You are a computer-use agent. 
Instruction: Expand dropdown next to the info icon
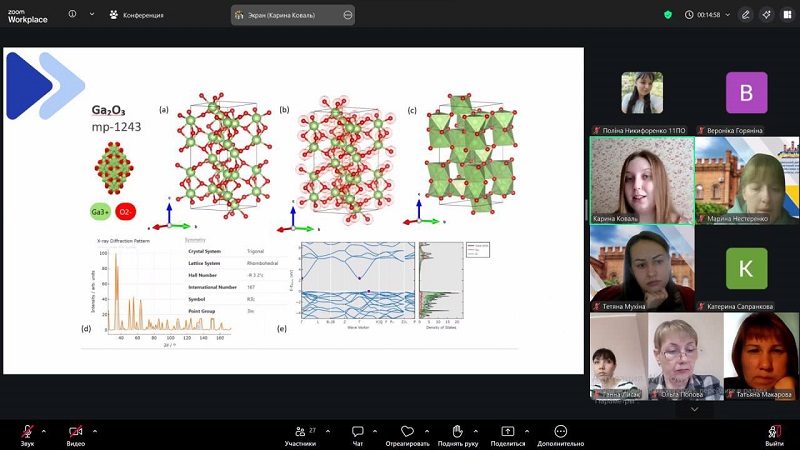[x=92, y=15]
